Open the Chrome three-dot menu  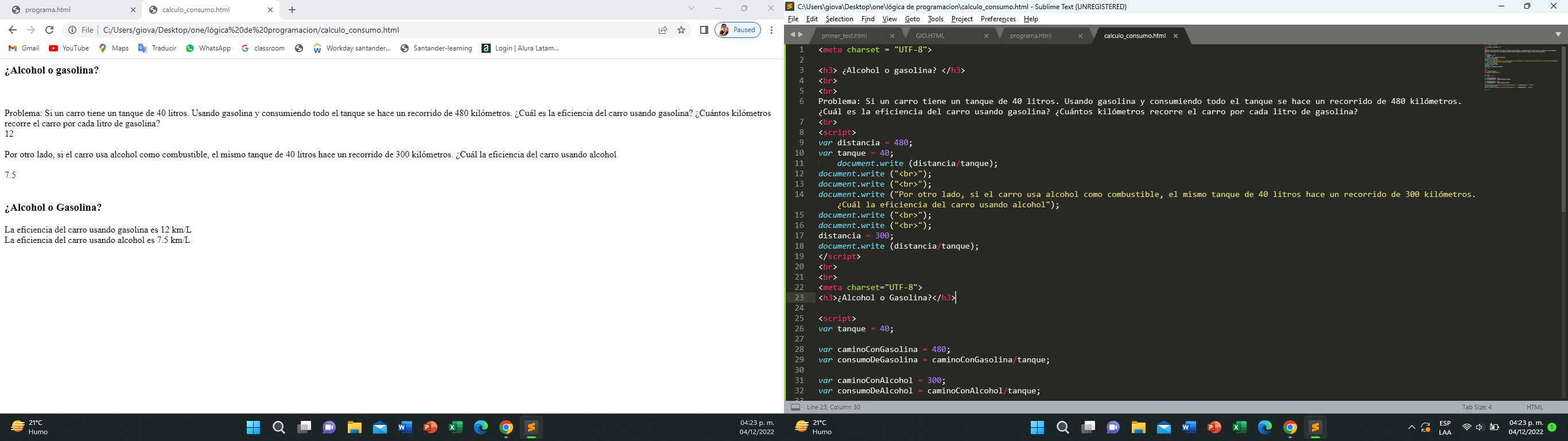pyautogui.click(x=771, y=30)
